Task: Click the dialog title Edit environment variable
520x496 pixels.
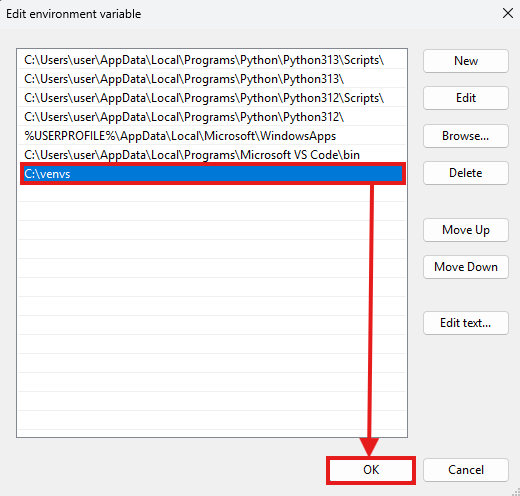Action: (x=74, y=14)
